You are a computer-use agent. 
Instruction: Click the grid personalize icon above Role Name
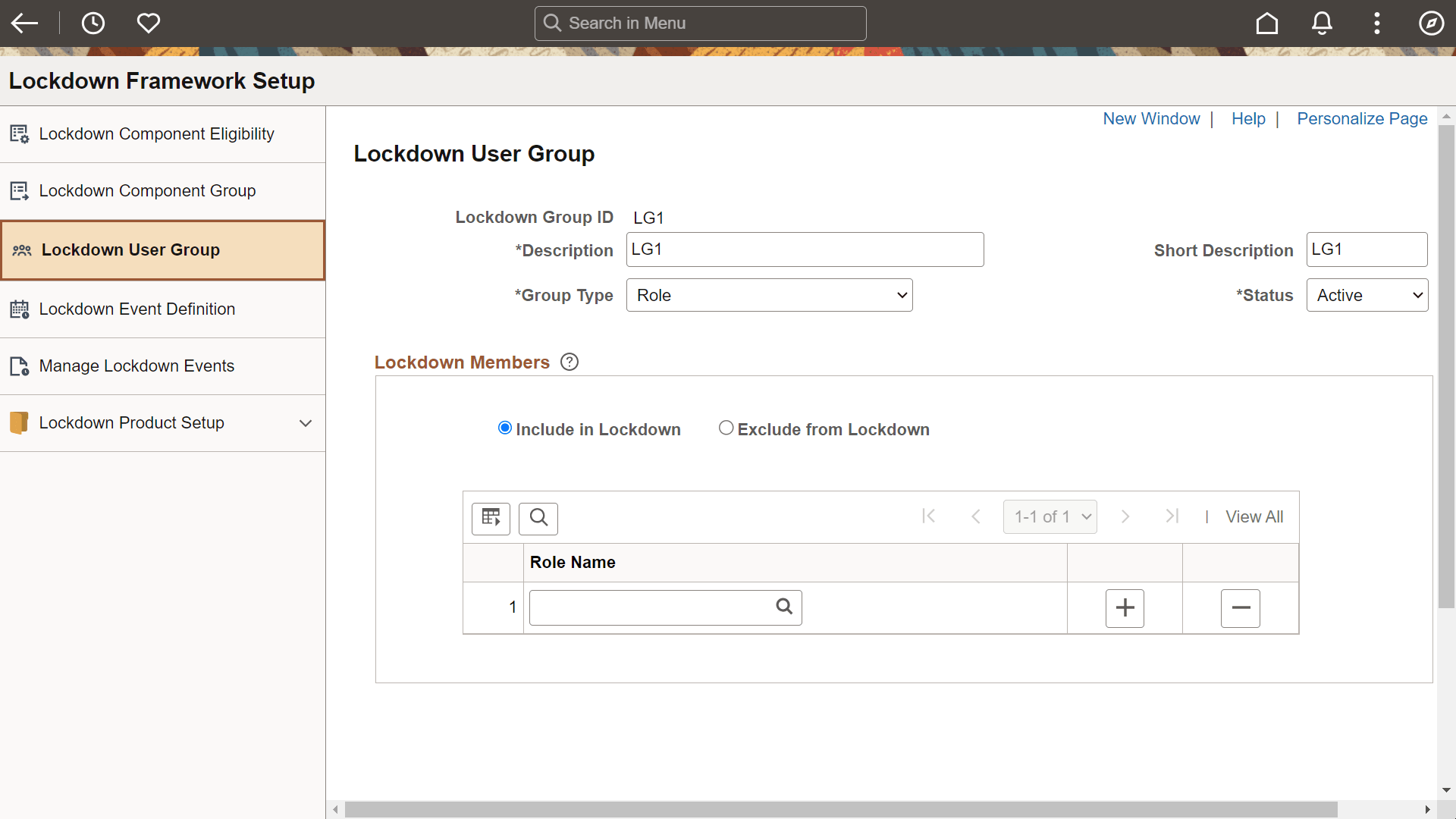(491, 518)
